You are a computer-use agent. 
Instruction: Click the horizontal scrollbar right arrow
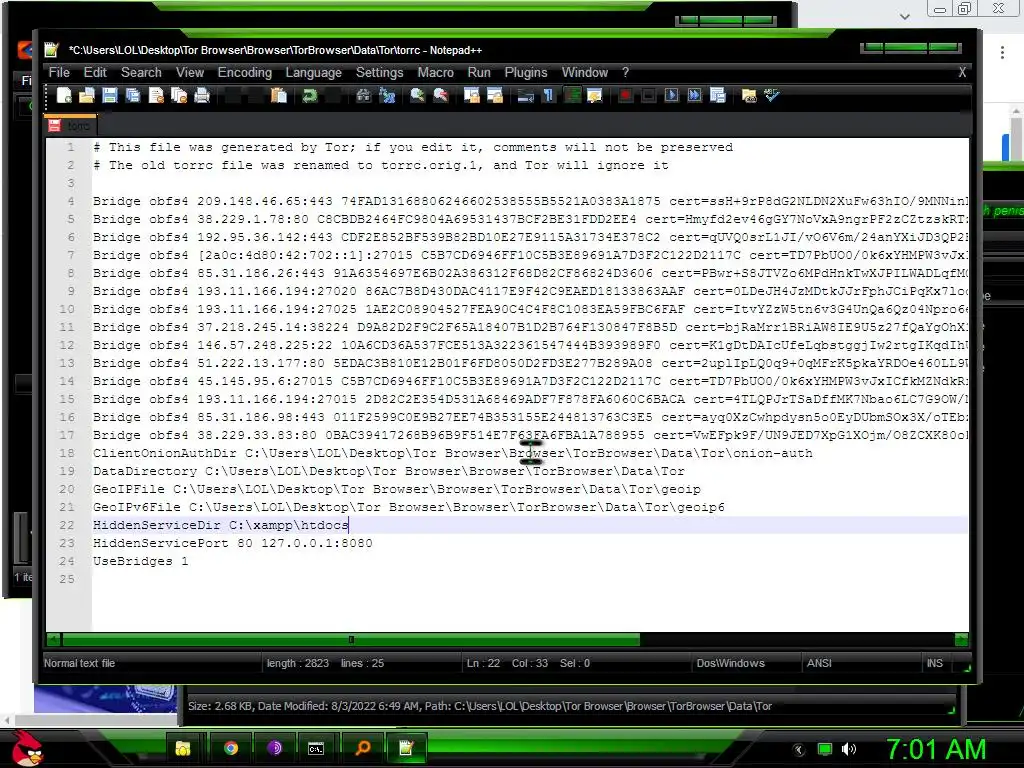pos(961,639)
